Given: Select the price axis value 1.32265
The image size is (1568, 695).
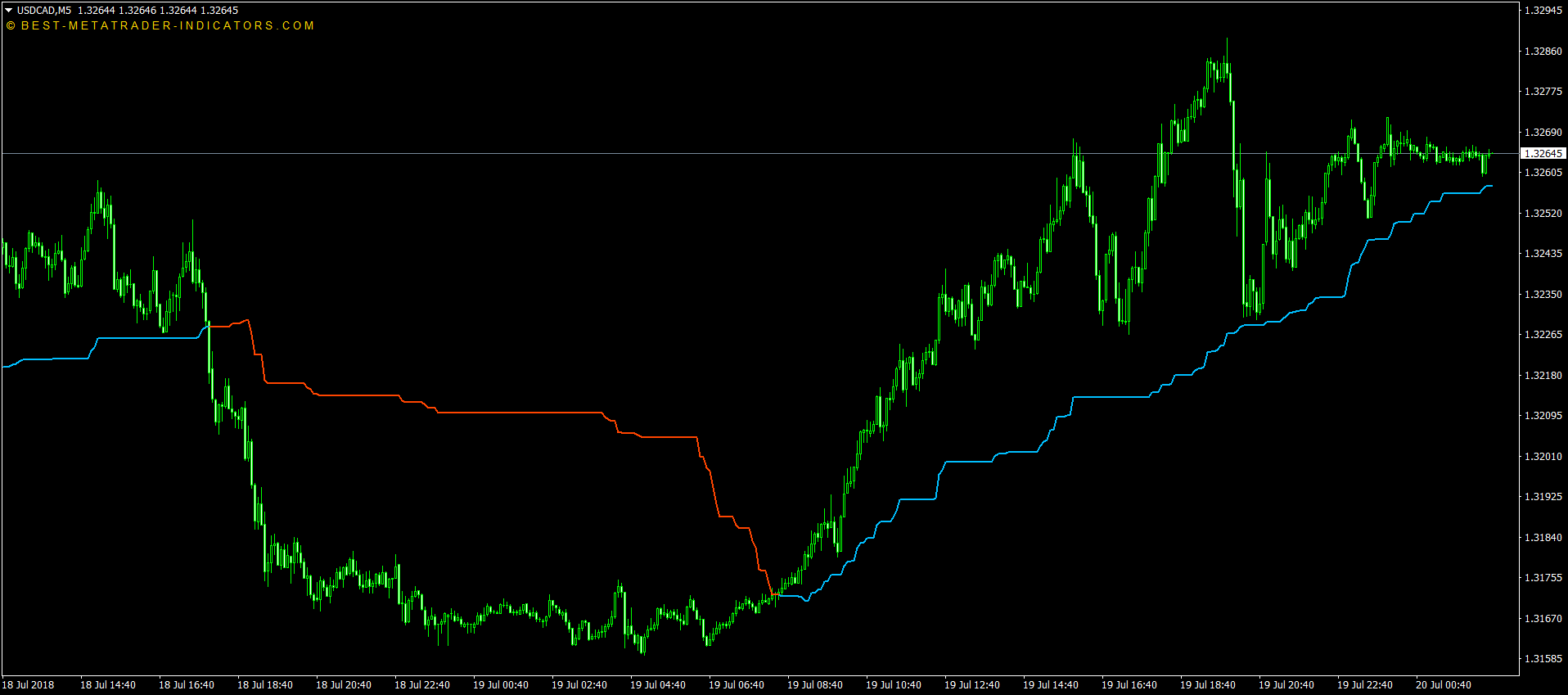Looking at the screenshot, I should point(1543,335).
